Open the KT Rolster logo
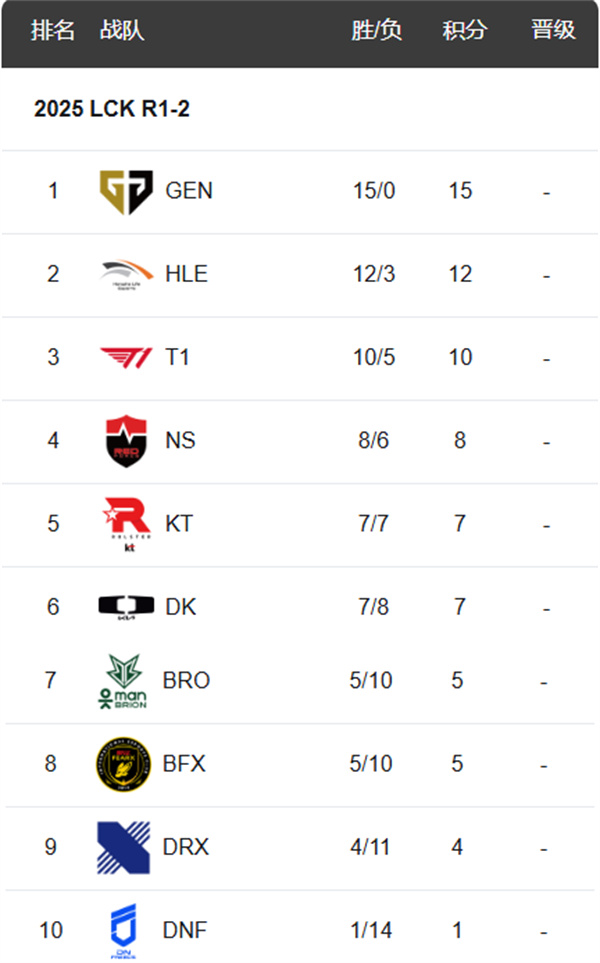This screenshot has width=600, height=963. [127, 524]
